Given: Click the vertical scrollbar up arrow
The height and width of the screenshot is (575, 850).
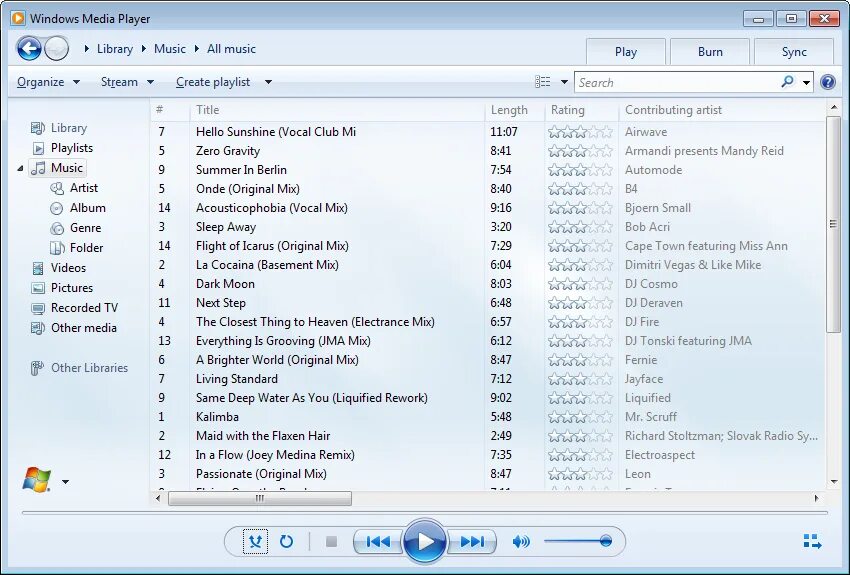Looking at the screenshot, I should click(833, 108).
